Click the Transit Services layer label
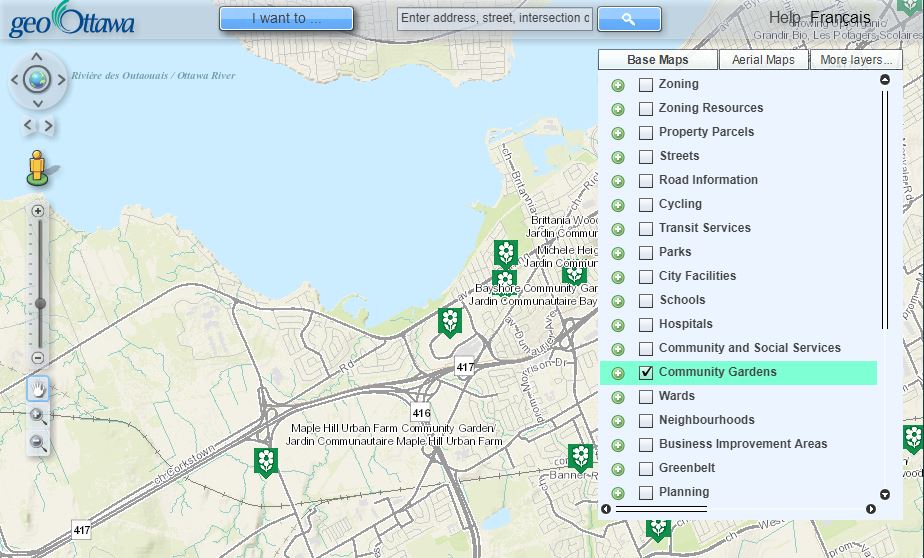Image resolution: width=924 pixels, height=558 pixels. (705, 227)
